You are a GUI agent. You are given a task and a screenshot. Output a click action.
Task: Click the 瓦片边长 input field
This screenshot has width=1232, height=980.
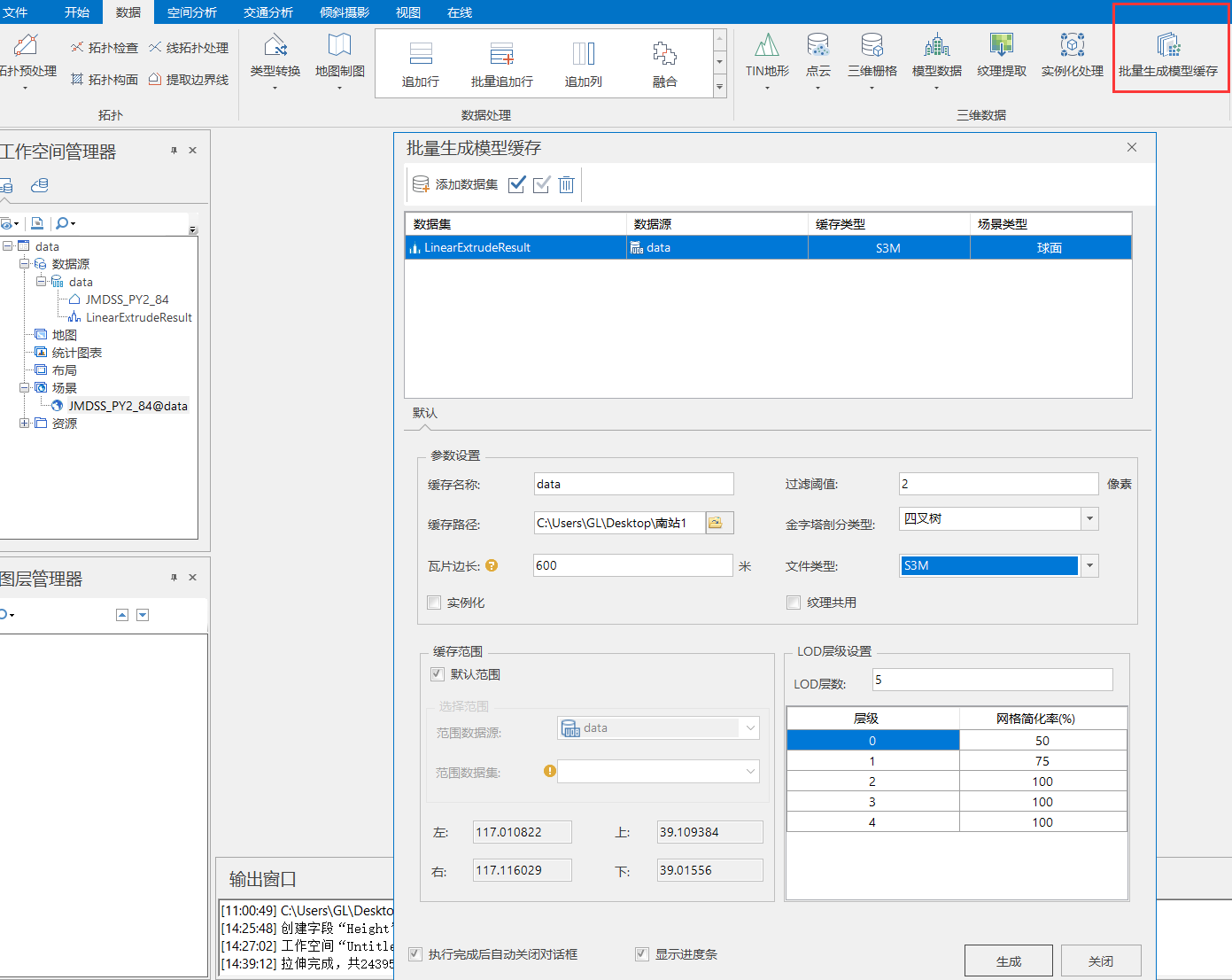click(633, 565)
